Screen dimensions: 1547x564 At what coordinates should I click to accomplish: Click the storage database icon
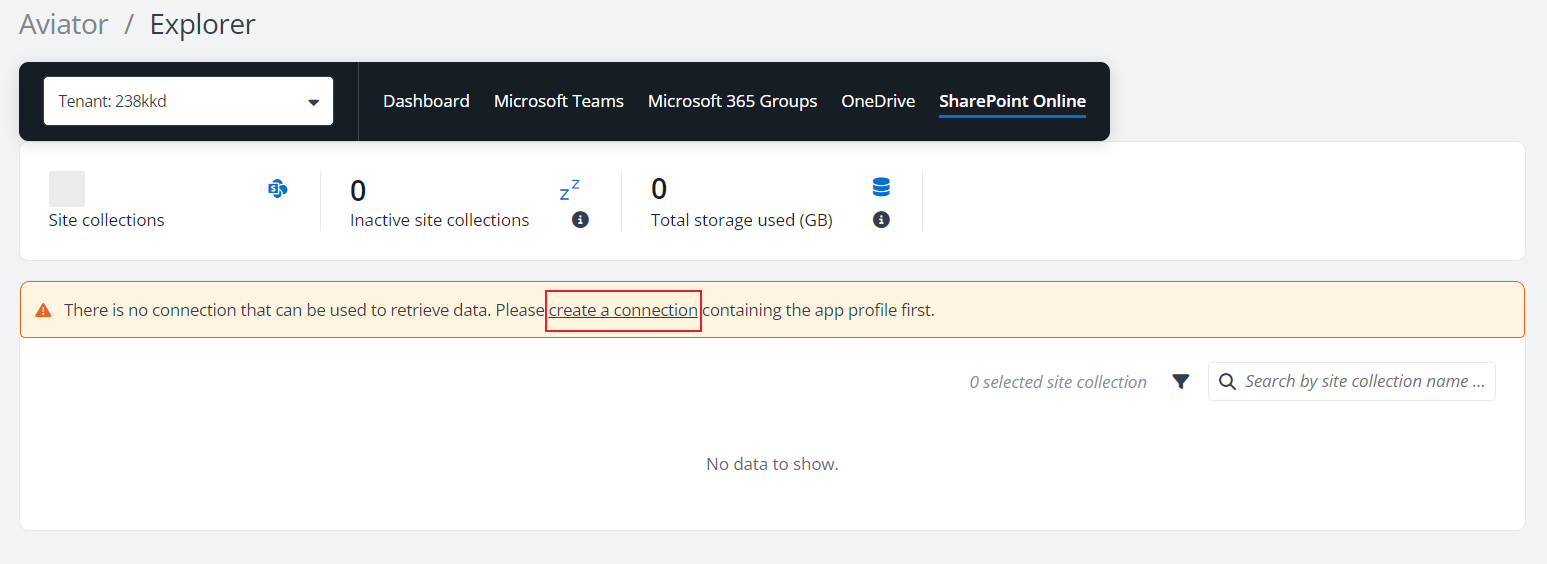[x=881, y=187]
